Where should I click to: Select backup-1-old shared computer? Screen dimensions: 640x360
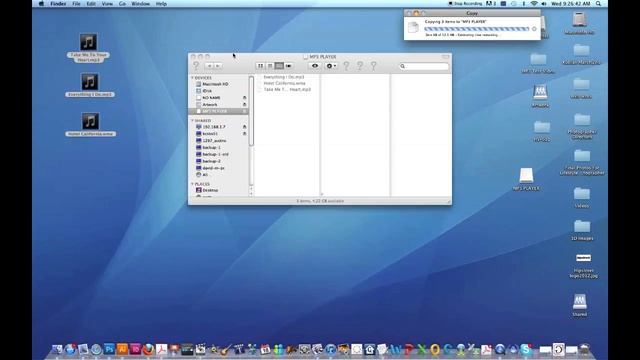pos(219,154)
